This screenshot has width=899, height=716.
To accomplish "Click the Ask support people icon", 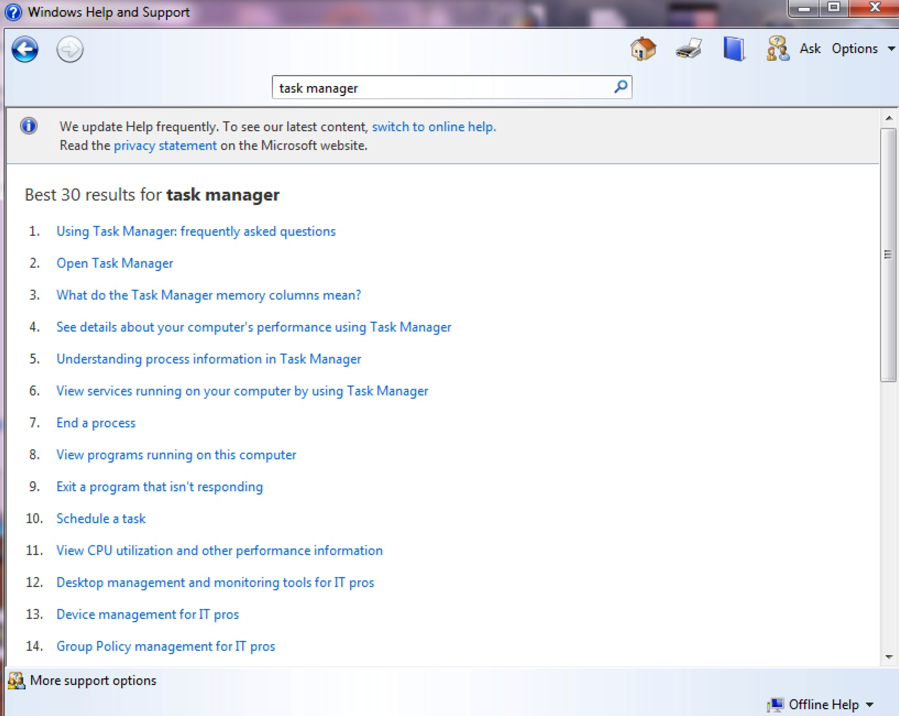I will click(778, 48).
